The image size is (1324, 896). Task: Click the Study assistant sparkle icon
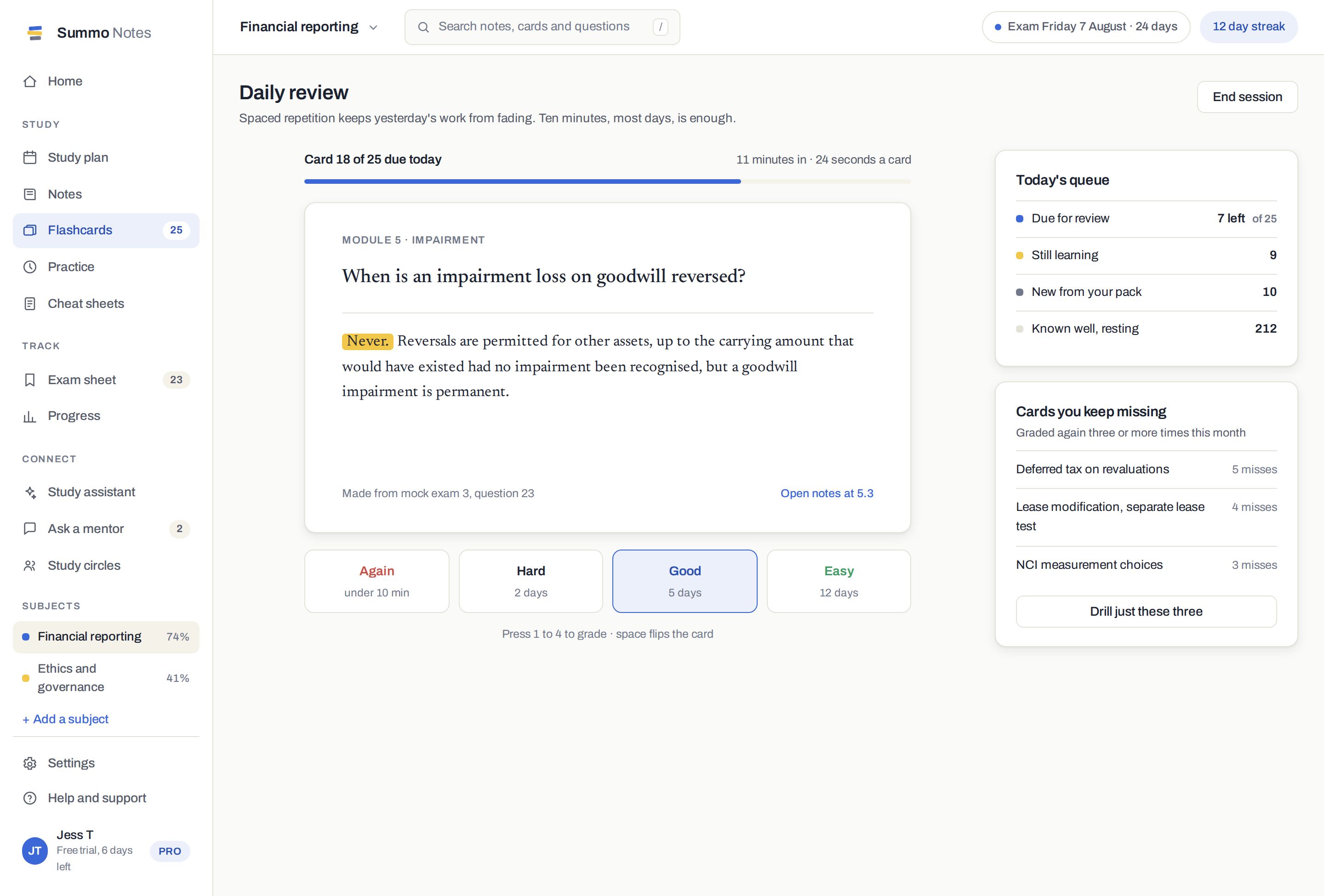(x=30, y=493)
